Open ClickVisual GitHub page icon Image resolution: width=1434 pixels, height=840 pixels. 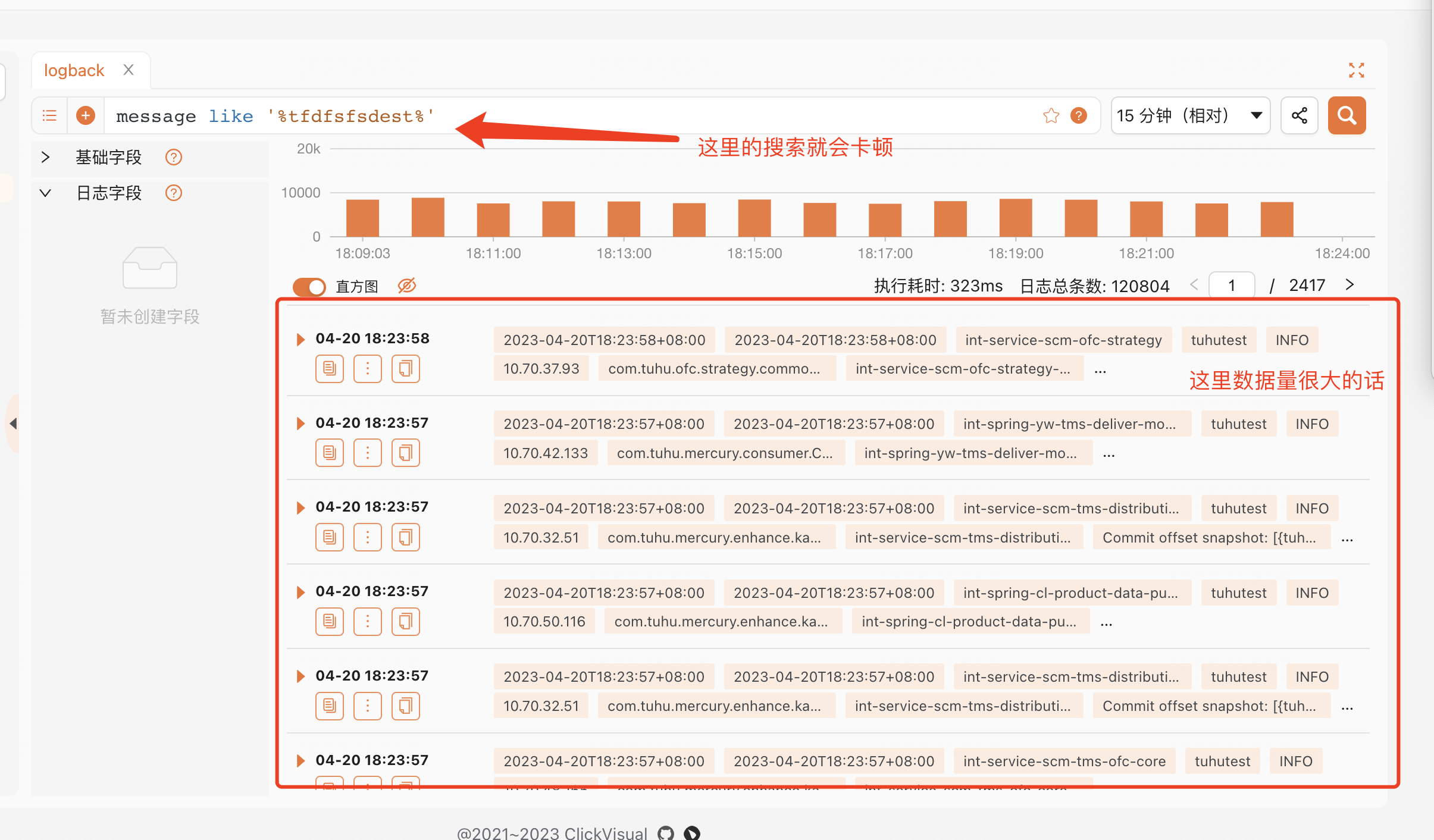[665, 832]
